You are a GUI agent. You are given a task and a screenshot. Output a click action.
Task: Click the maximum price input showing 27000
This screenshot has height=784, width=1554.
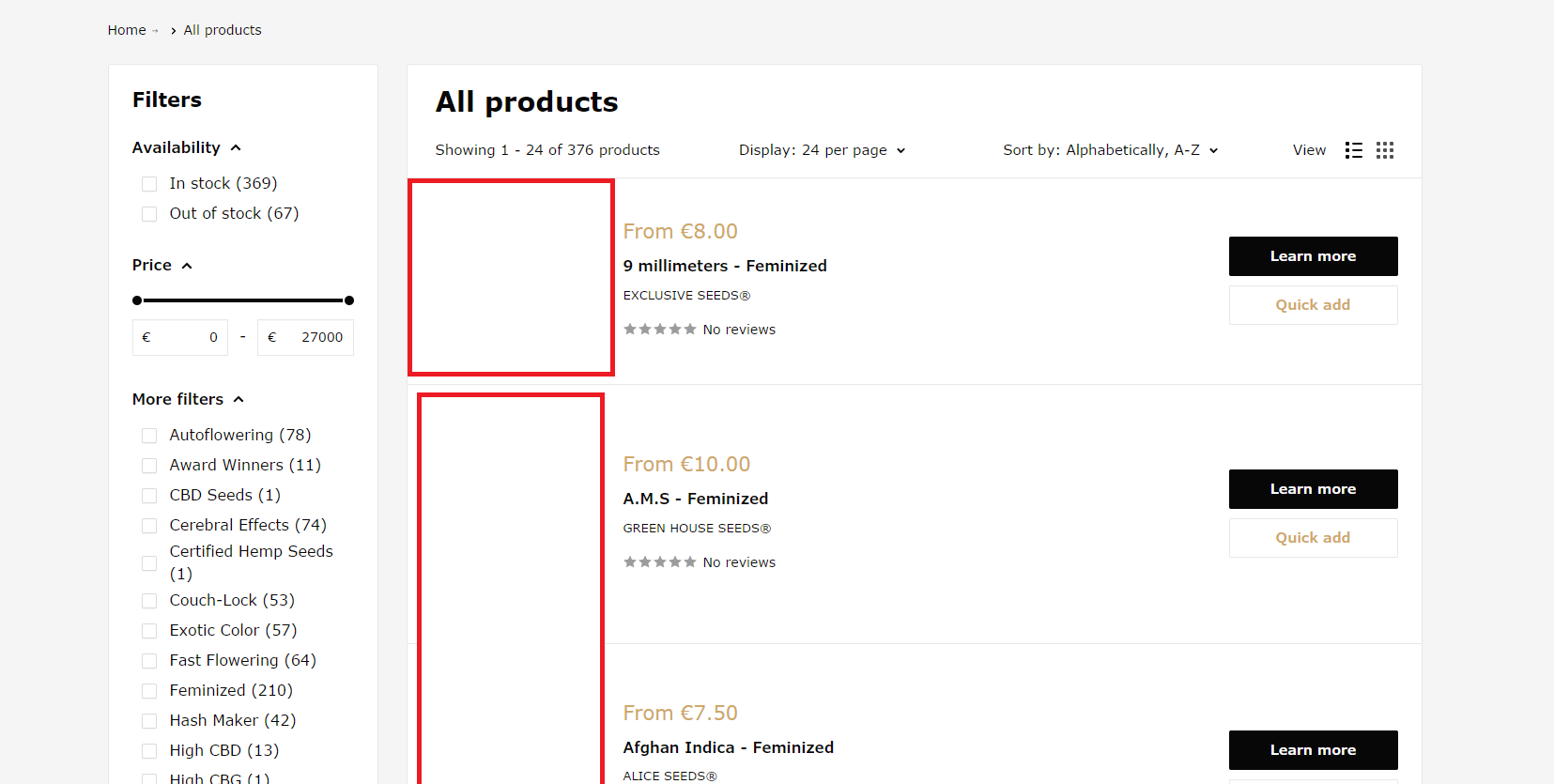305,337
